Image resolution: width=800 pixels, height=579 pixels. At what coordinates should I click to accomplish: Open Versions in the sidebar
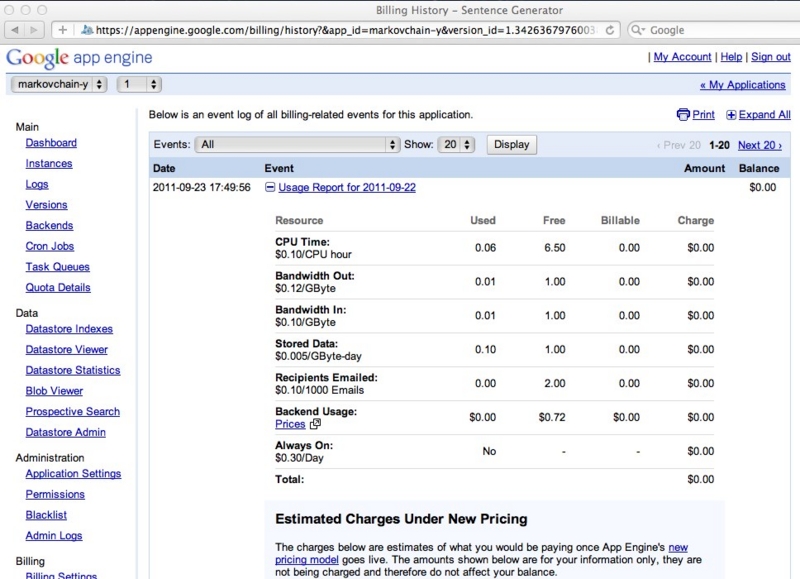coord(46,205)
